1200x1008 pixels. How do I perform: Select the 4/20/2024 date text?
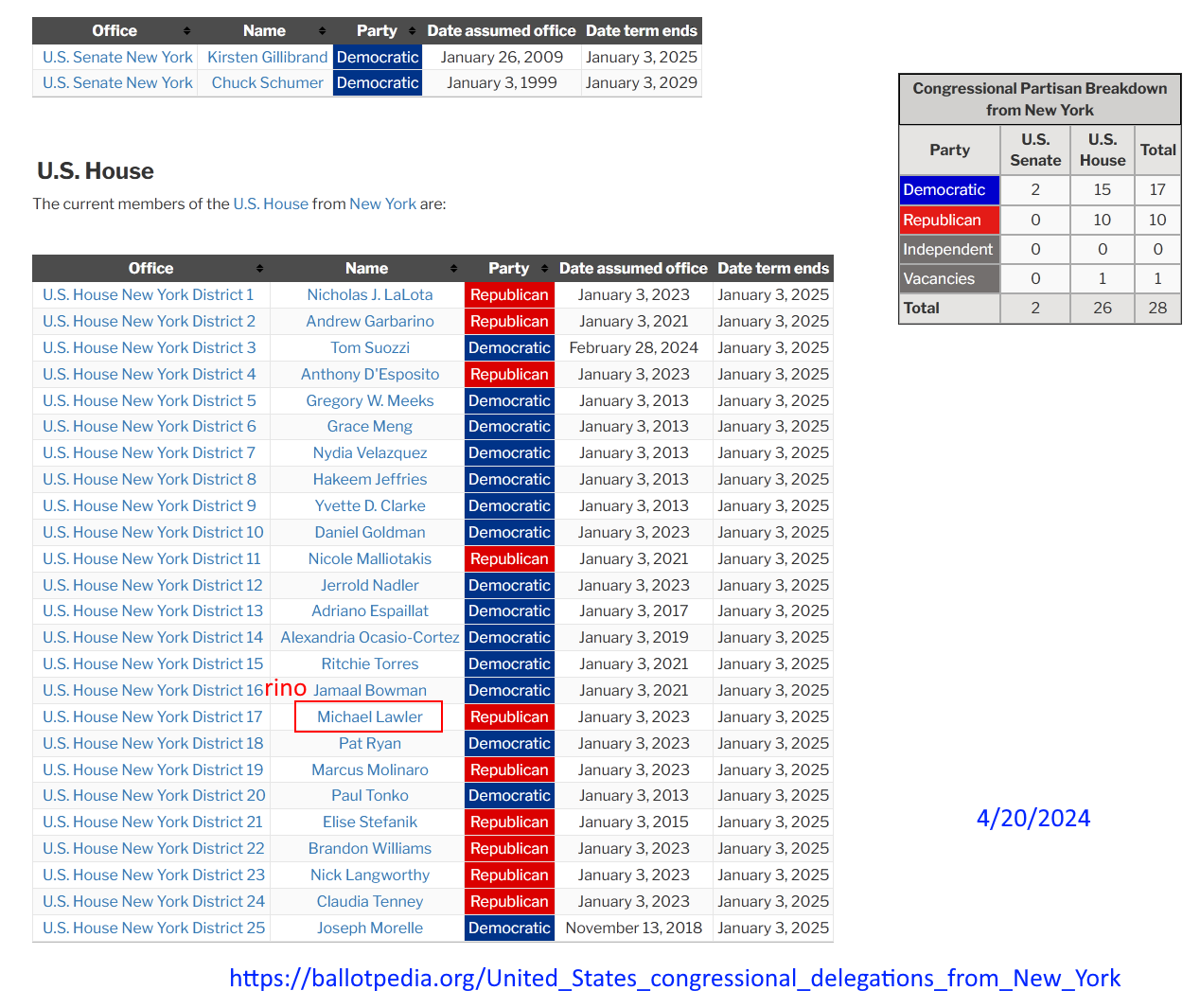point(1033,819)
